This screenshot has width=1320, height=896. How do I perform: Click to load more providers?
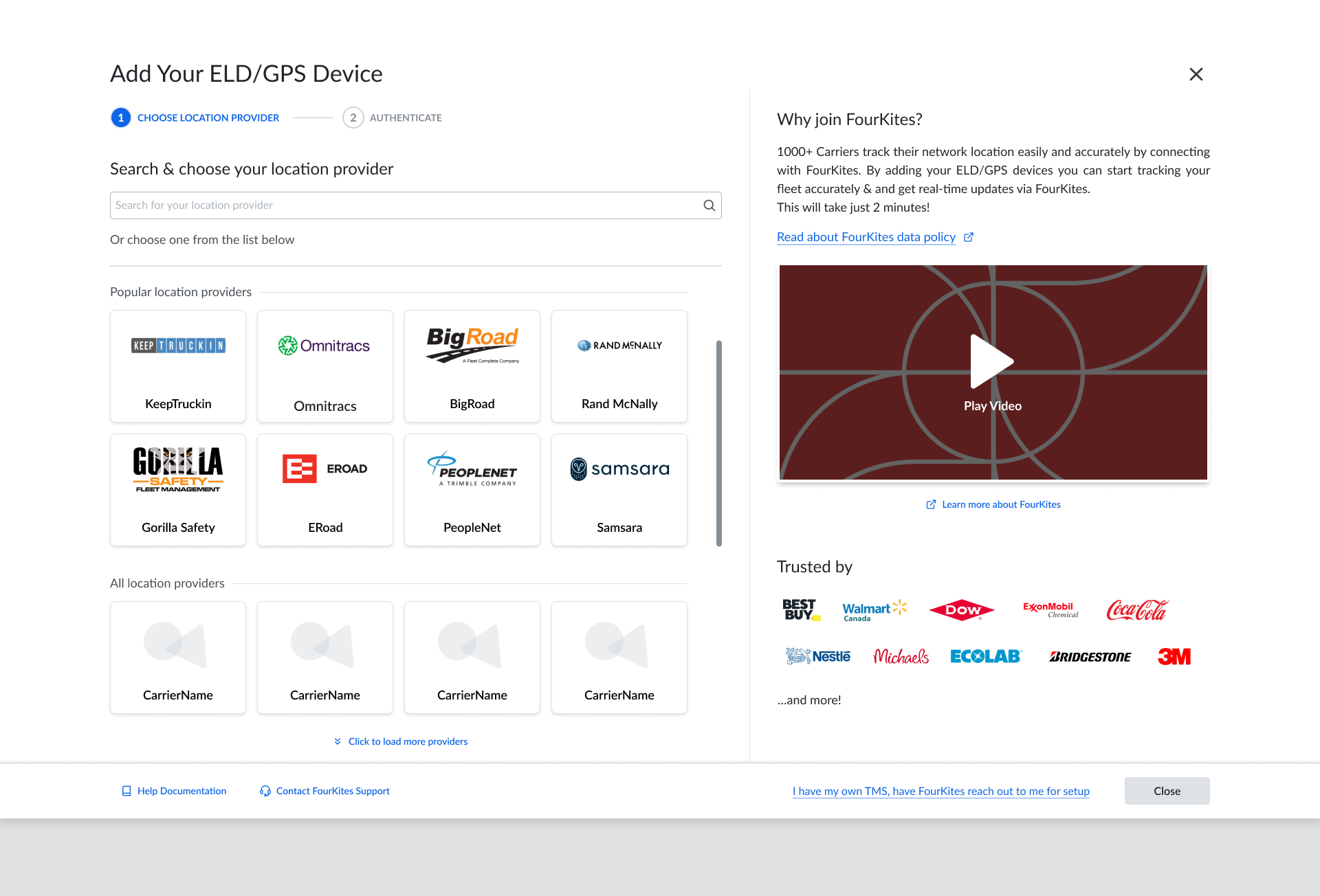pyautogui.click(x=408, y=741)
